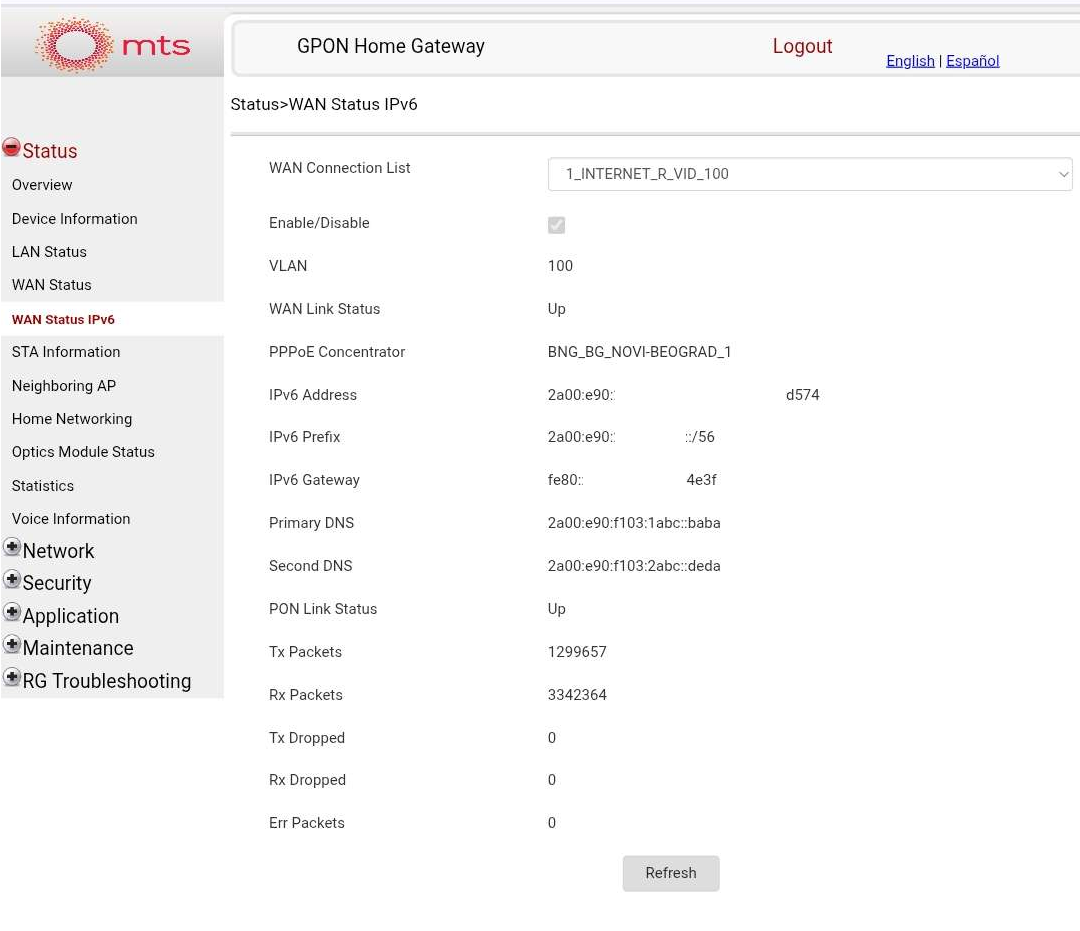
Task: Expand Security using its plus icon
Action: (x=12, y=580)
